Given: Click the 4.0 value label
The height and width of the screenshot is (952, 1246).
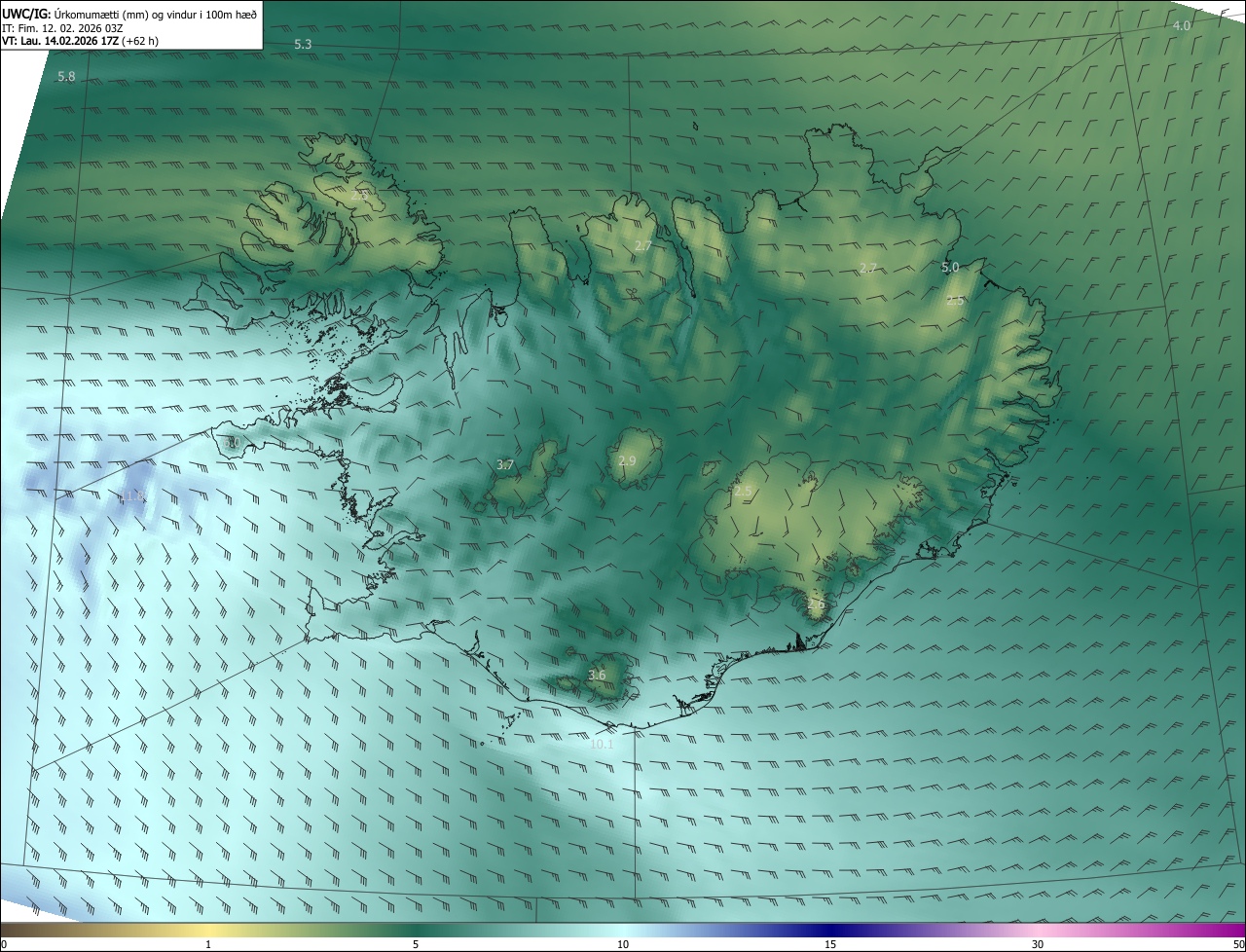Looking at the screenshot, I should (1182, 25).
